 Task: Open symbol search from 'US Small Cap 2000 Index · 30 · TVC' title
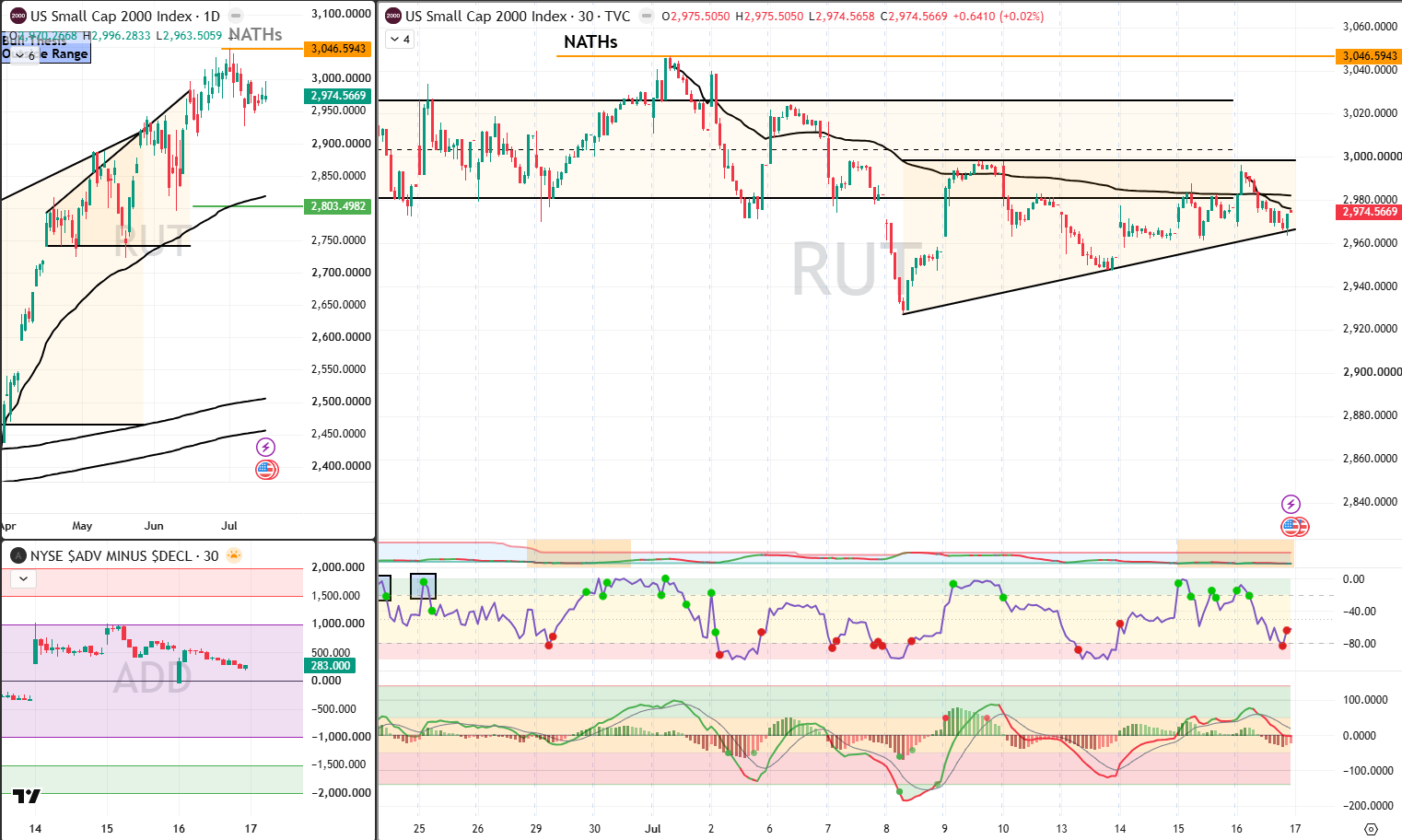[518, 16]
